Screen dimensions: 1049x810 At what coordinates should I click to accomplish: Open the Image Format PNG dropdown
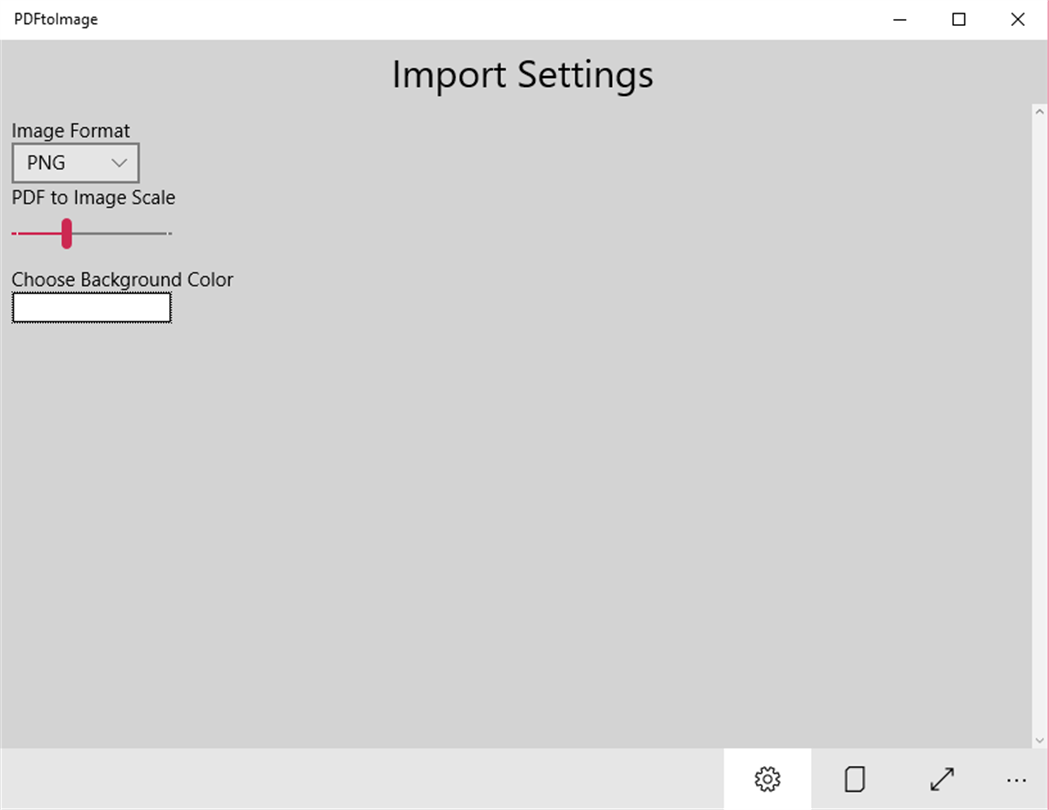pos(75,163)
